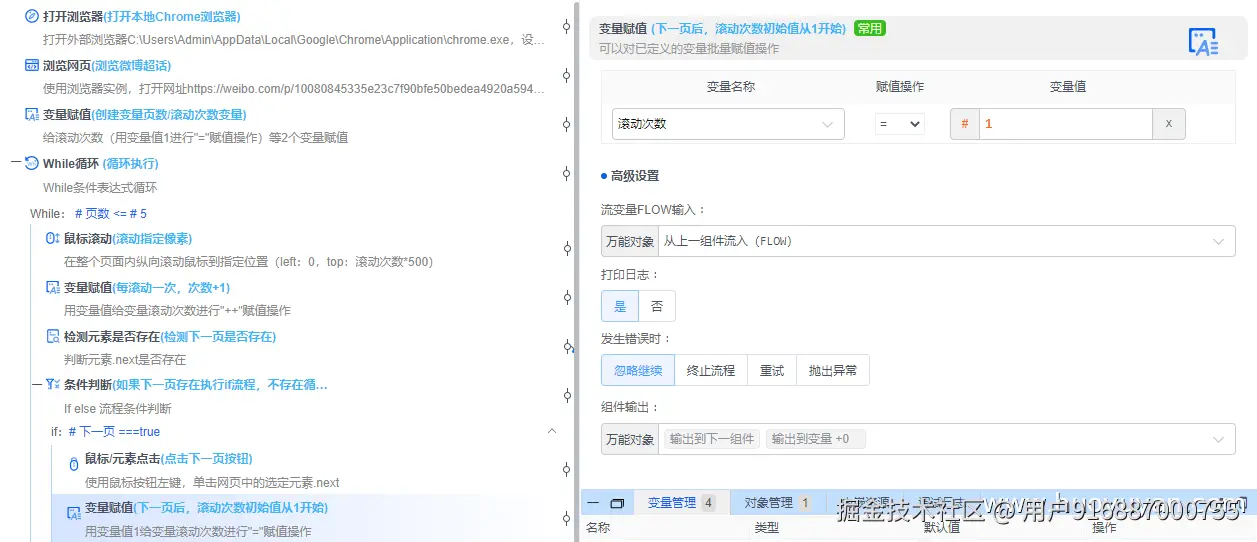Click the 条件判断 branch icon

(53, 385)
